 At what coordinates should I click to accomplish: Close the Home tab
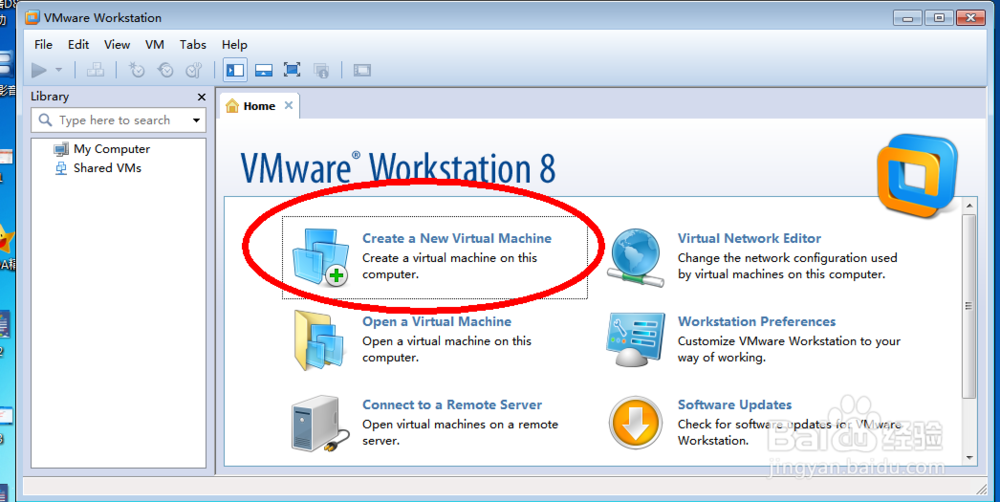pos(289,105)
